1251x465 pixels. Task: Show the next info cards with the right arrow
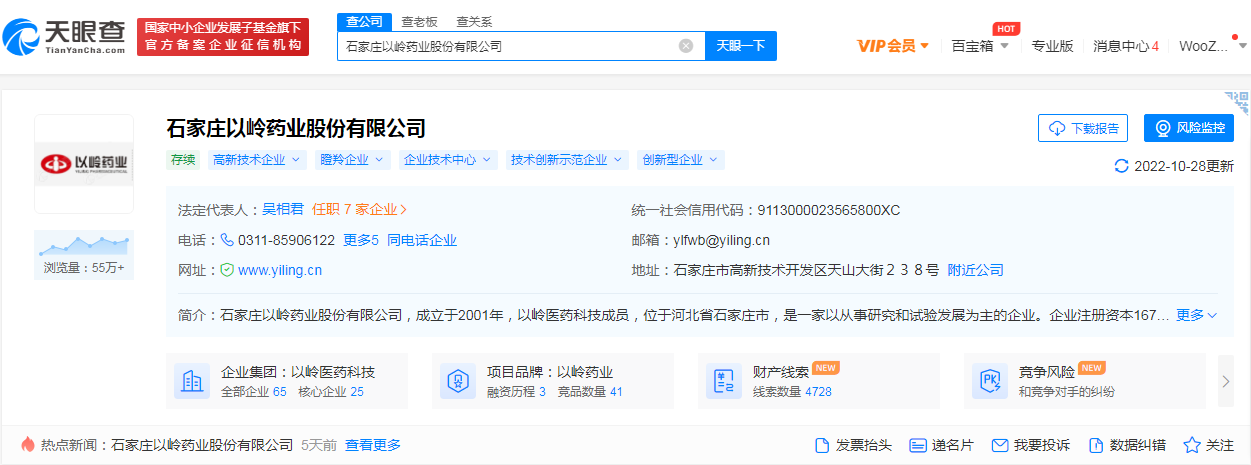(1227, 381)
